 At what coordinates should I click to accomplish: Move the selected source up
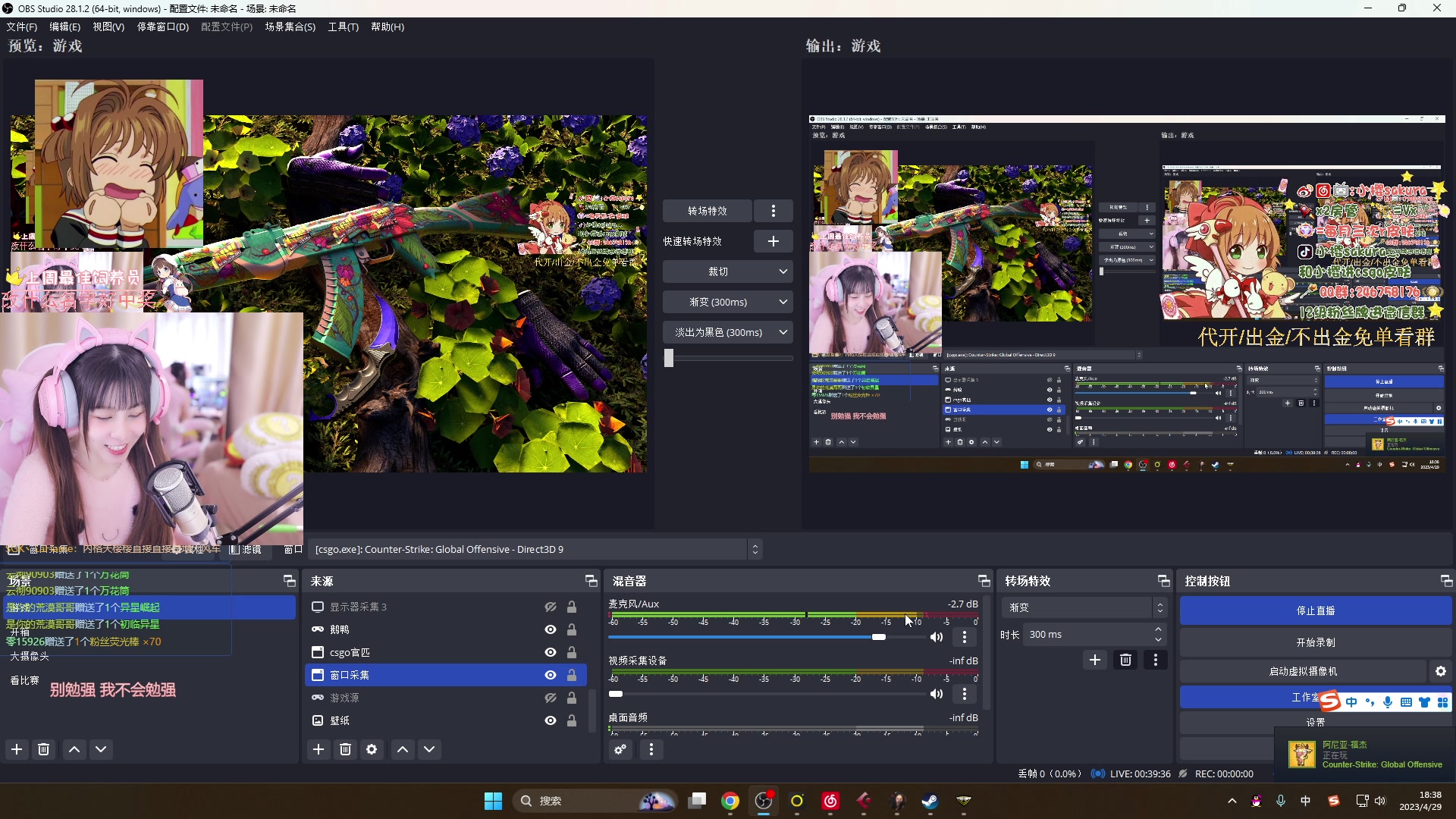tap(403, 749)
